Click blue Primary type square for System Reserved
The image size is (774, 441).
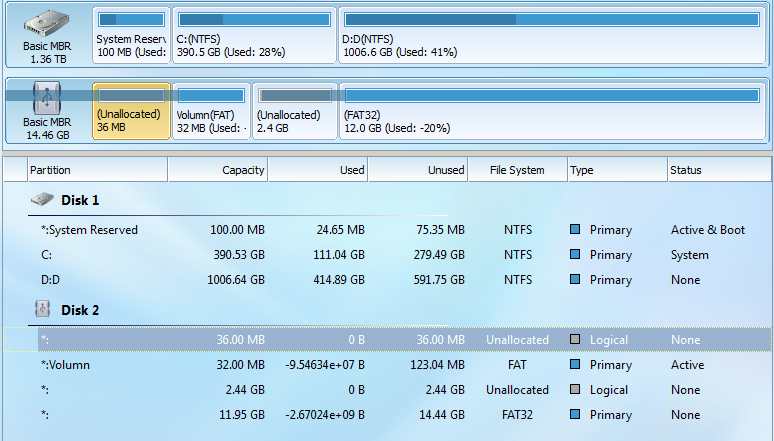pos(575,230)
